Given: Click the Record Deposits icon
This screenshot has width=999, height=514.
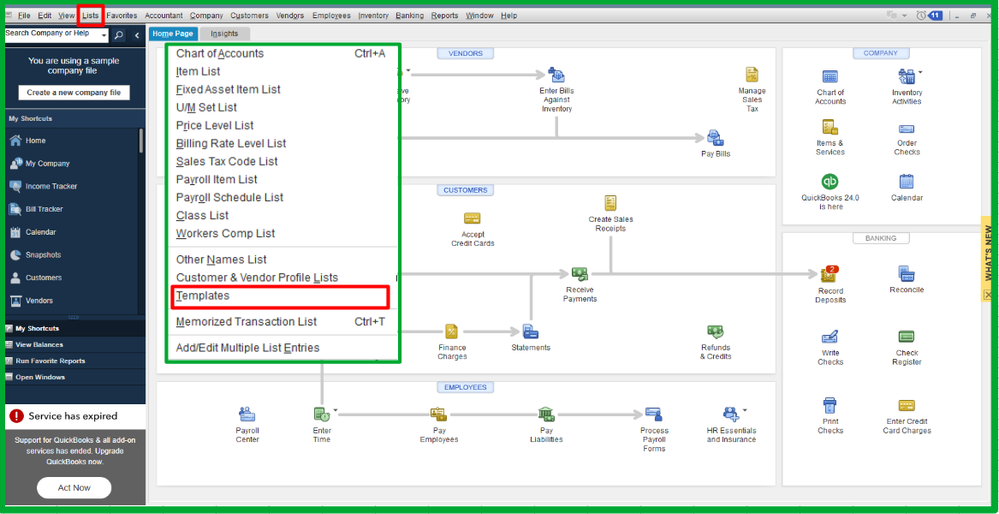Looking at the screenshot, I should [830, 274].
